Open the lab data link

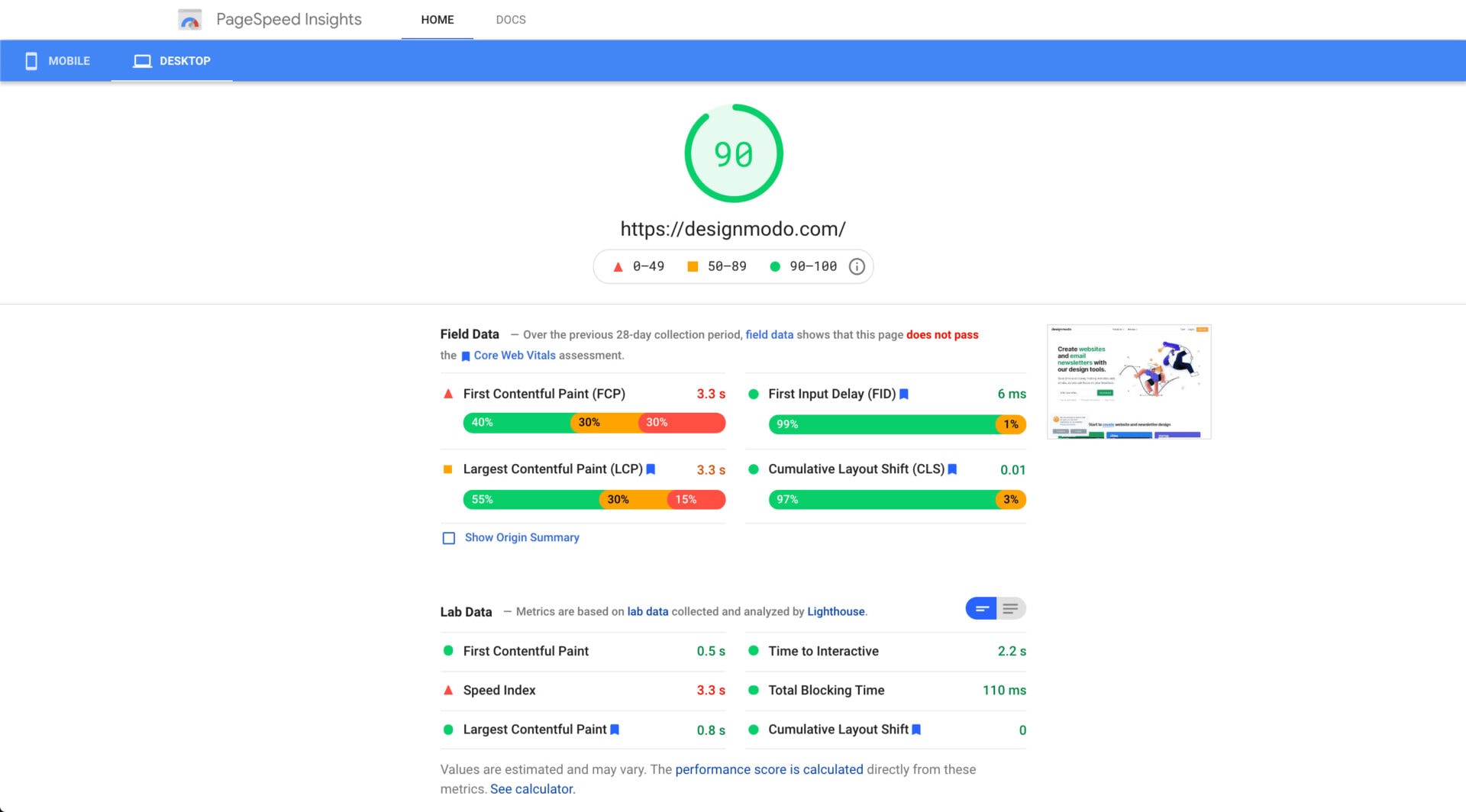click(x=647, y=611)
